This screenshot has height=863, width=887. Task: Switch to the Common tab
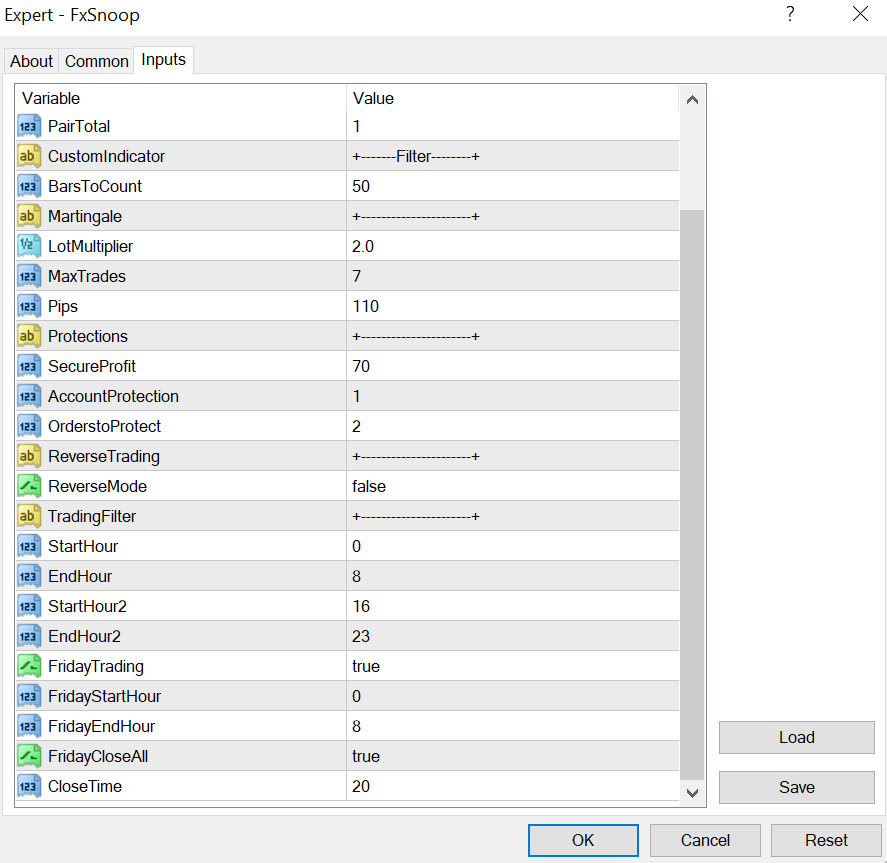(97, 61)
